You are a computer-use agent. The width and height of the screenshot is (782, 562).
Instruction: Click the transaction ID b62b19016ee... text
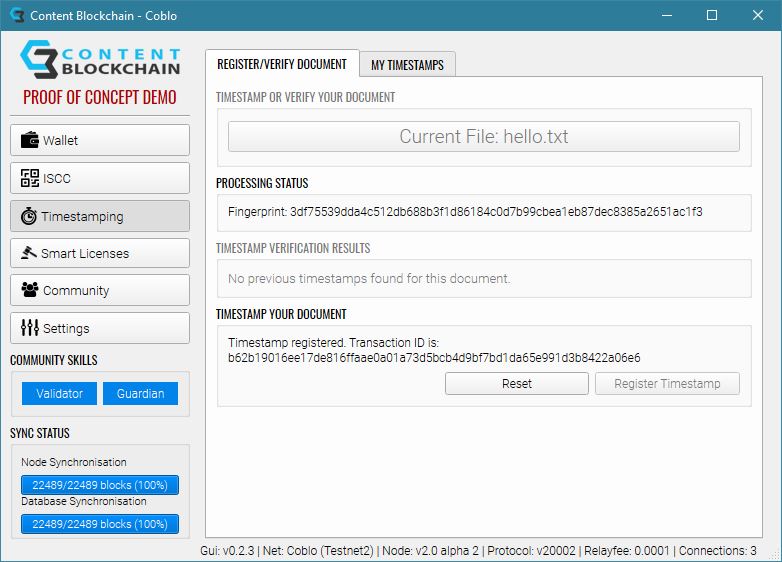pos(434,358)
